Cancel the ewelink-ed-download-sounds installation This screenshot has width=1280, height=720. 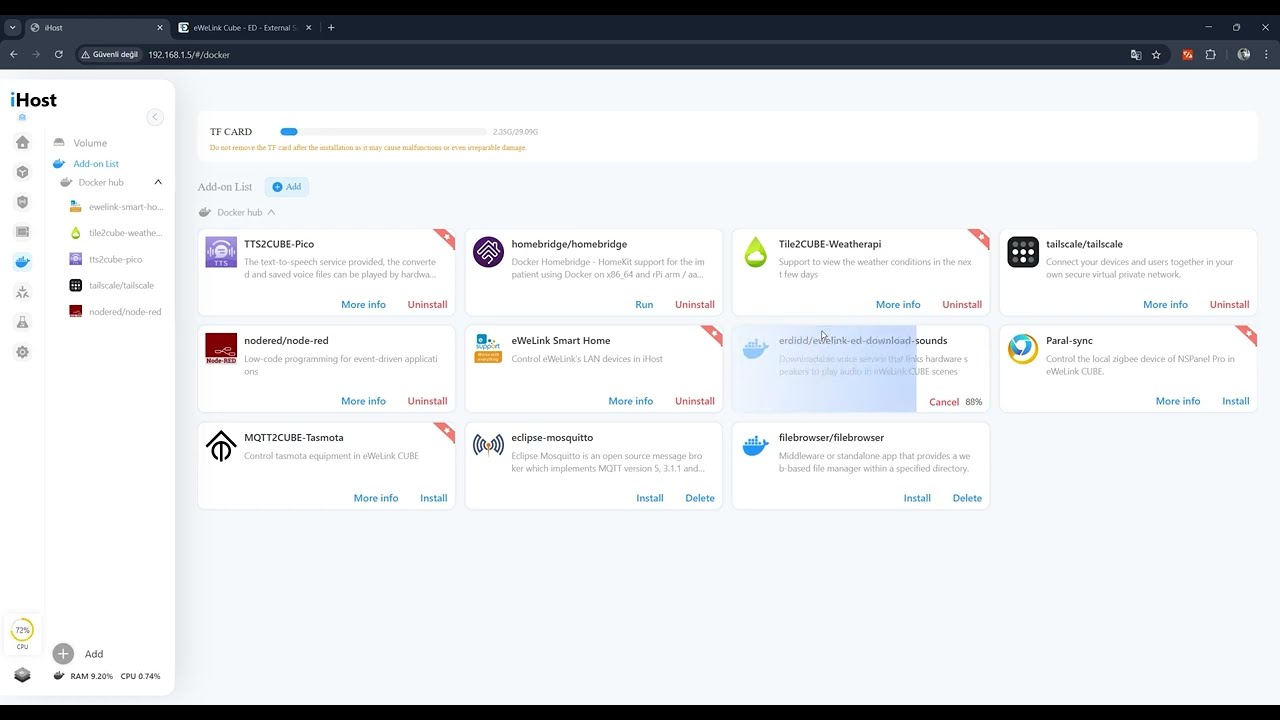tap(944, 402)
